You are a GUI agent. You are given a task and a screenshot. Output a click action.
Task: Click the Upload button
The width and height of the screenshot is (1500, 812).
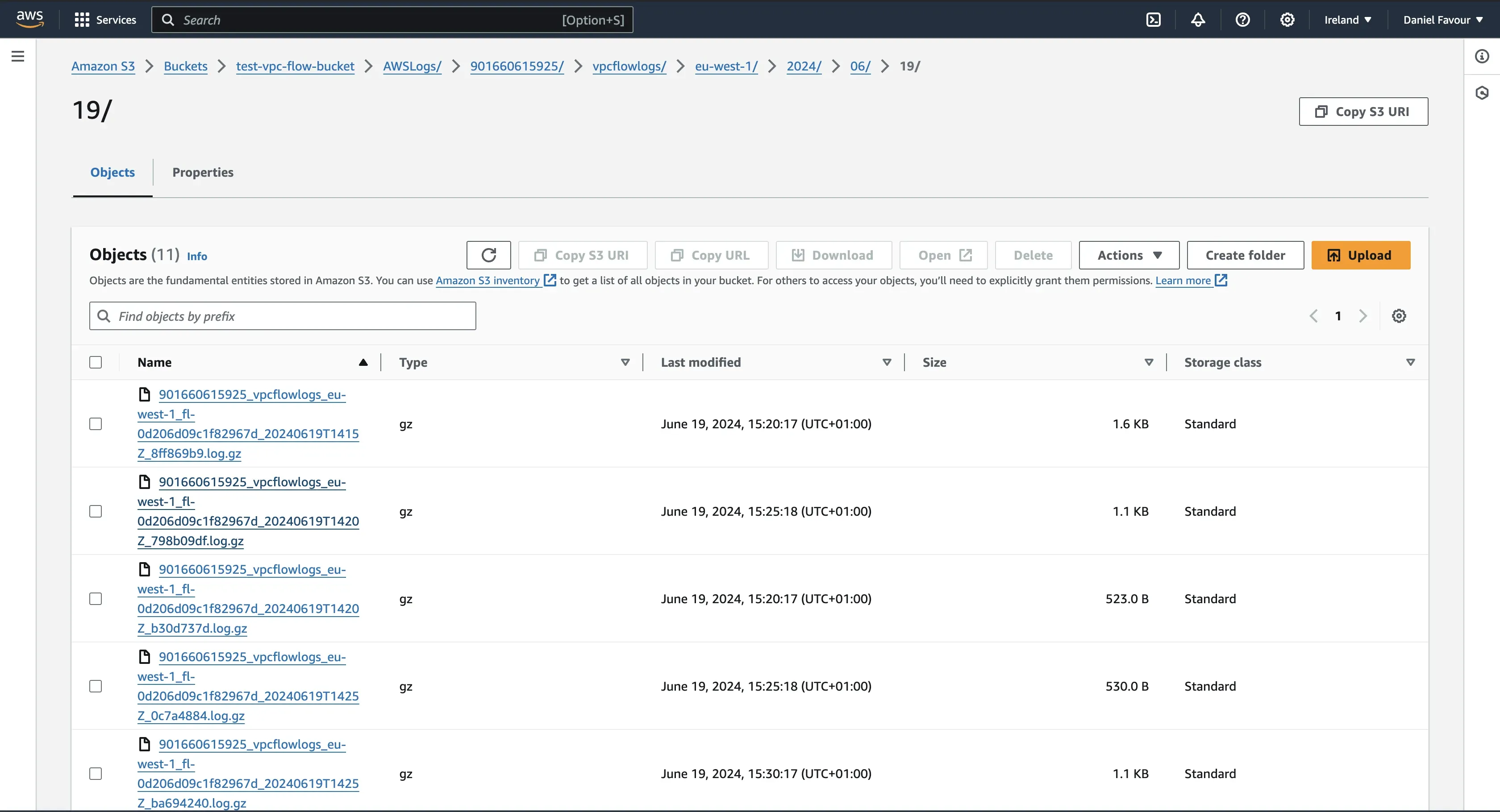click(1361, 255)
